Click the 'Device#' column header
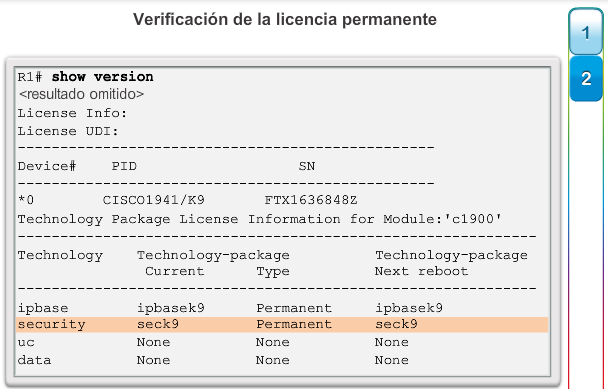The width and height of the screenshot is (608, 389). [47, 166]
